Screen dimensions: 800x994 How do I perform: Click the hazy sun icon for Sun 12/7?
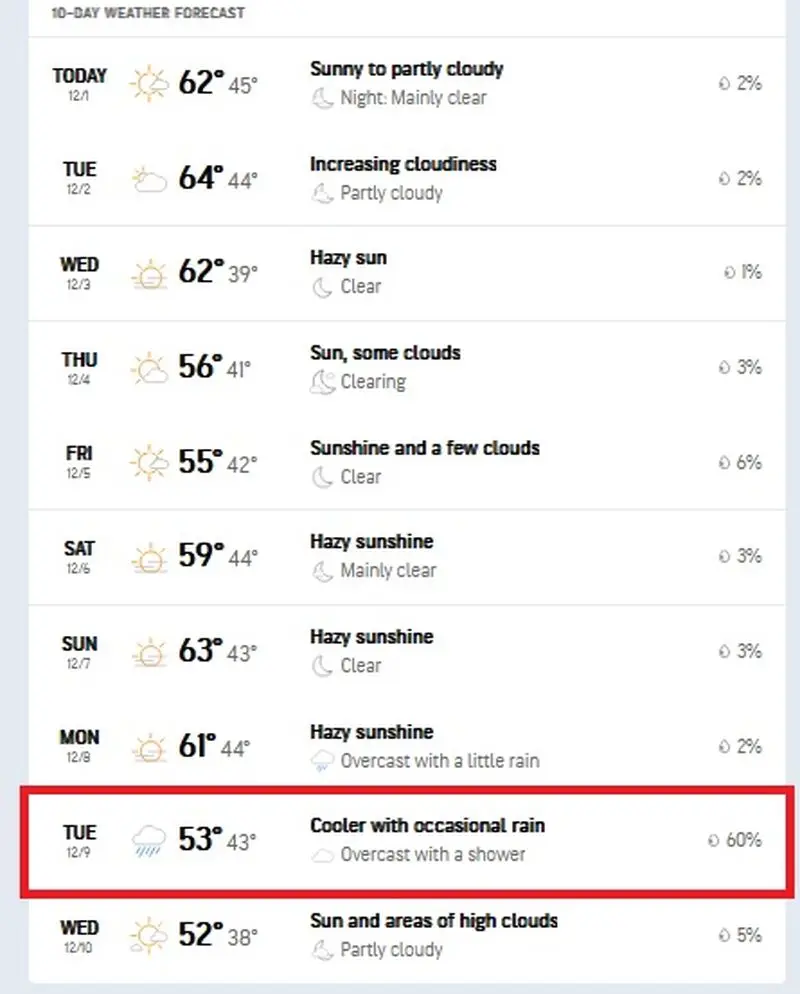coord(149,652)
